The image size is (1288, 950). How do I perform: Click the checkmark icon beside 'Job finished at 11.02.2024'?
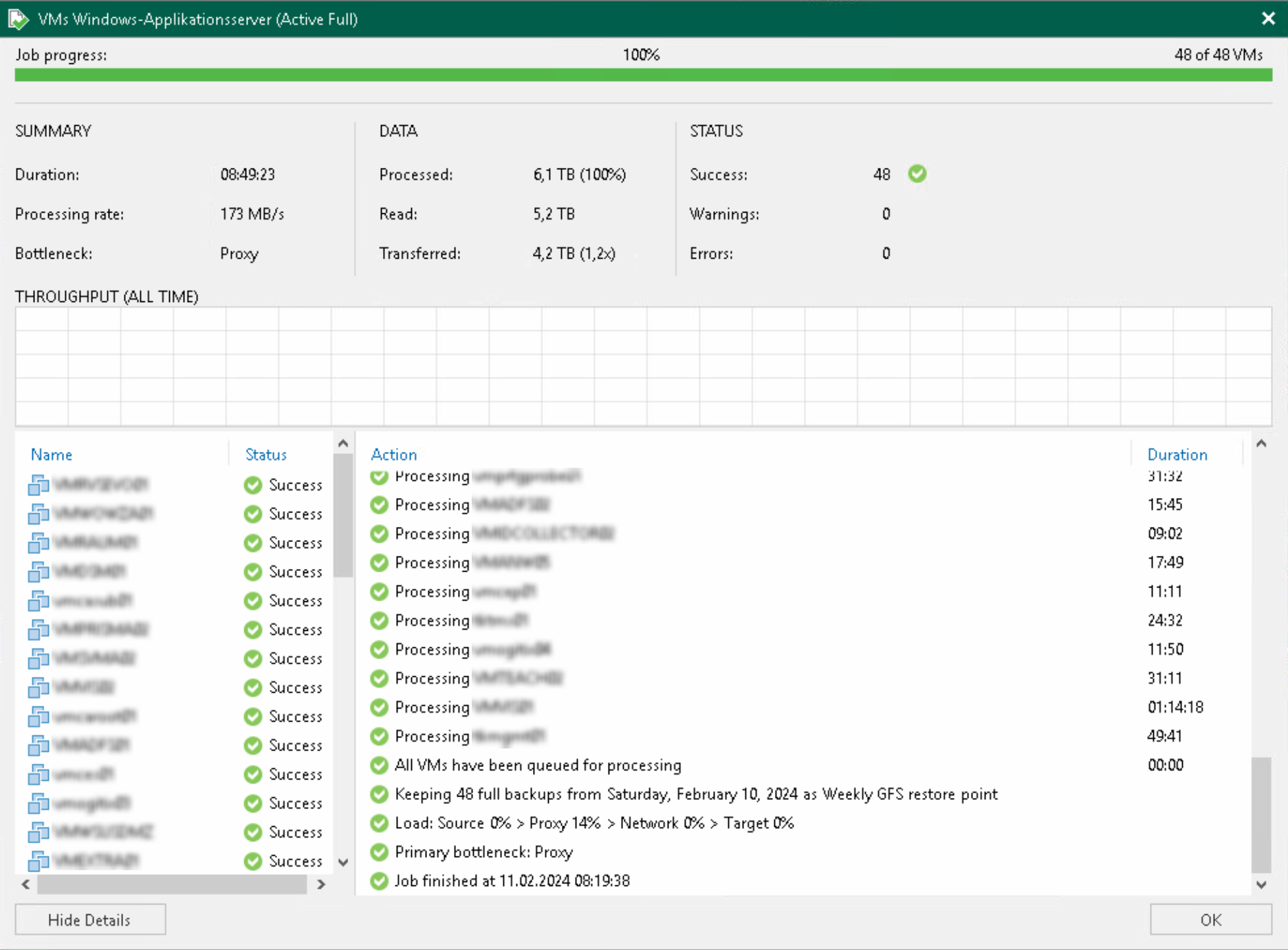379,881
